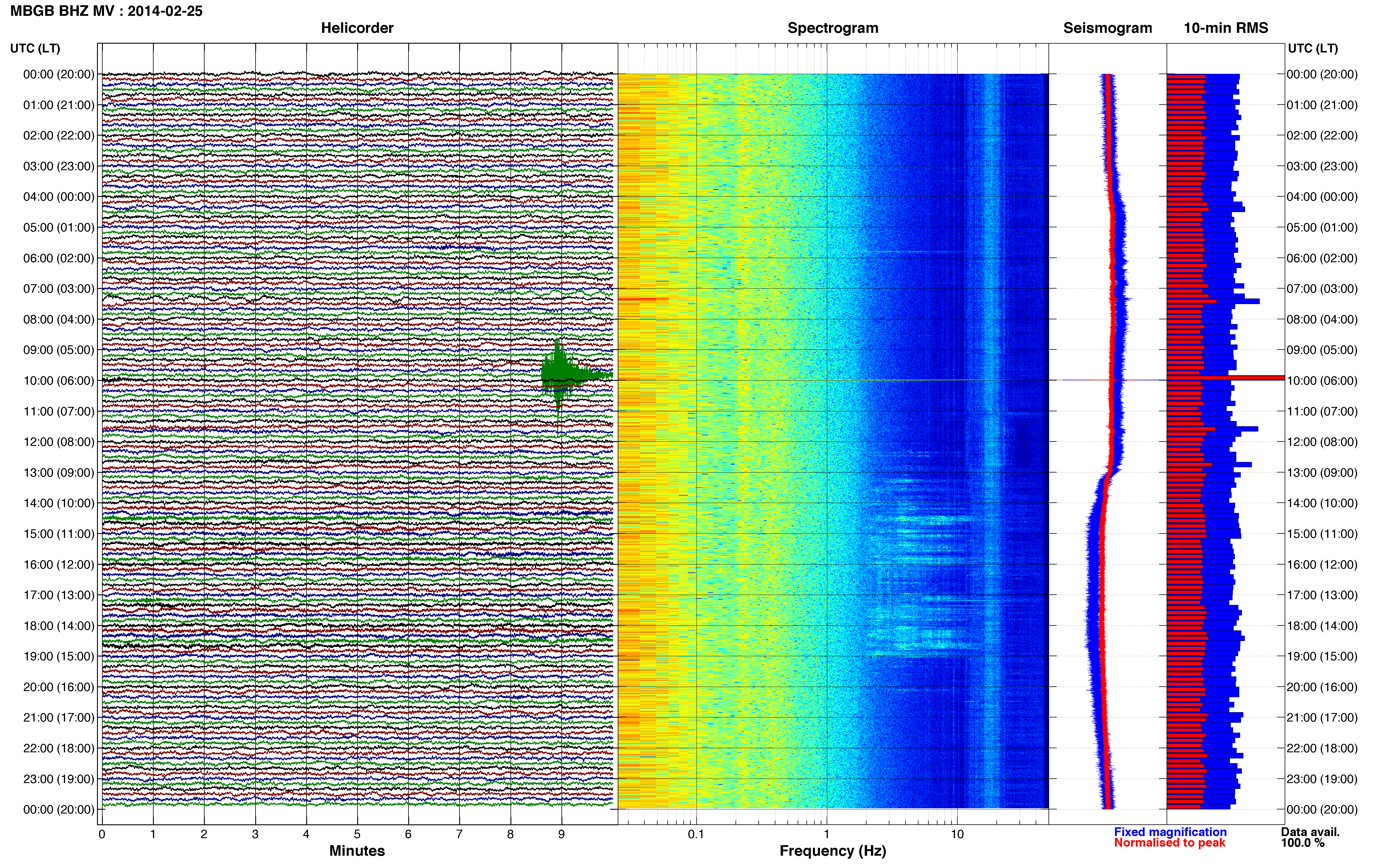Click the 'Helicorder' panel heading
The height and width of the screenshot is (868, 1389).
click(357, 28)
